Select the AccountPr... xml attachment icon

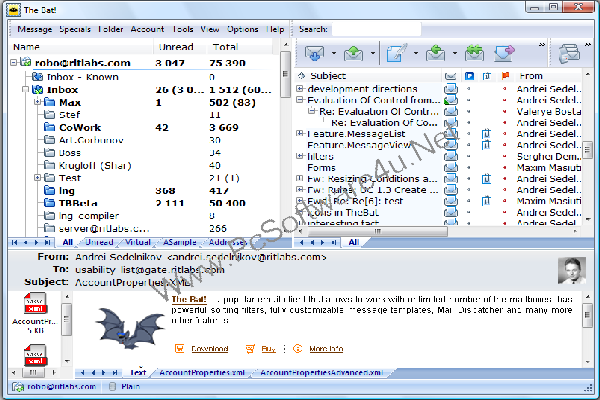[36, 304]
